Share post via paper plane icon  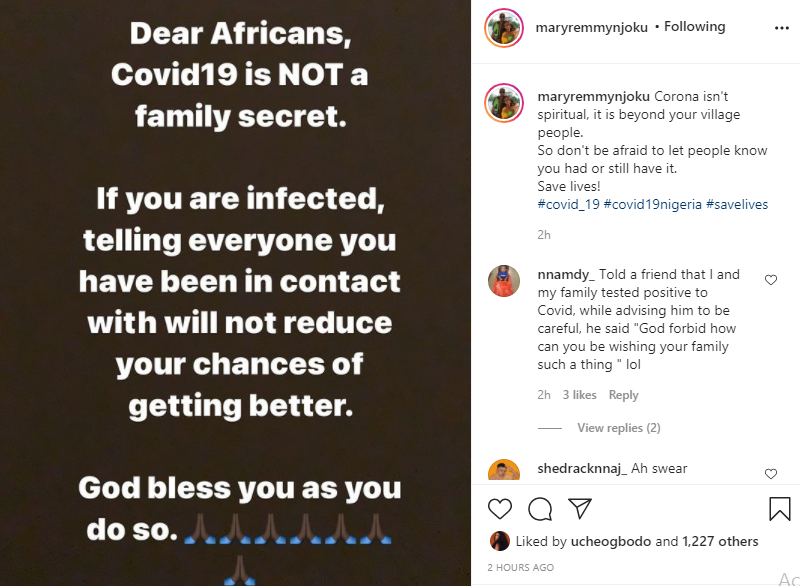(579, 509)
